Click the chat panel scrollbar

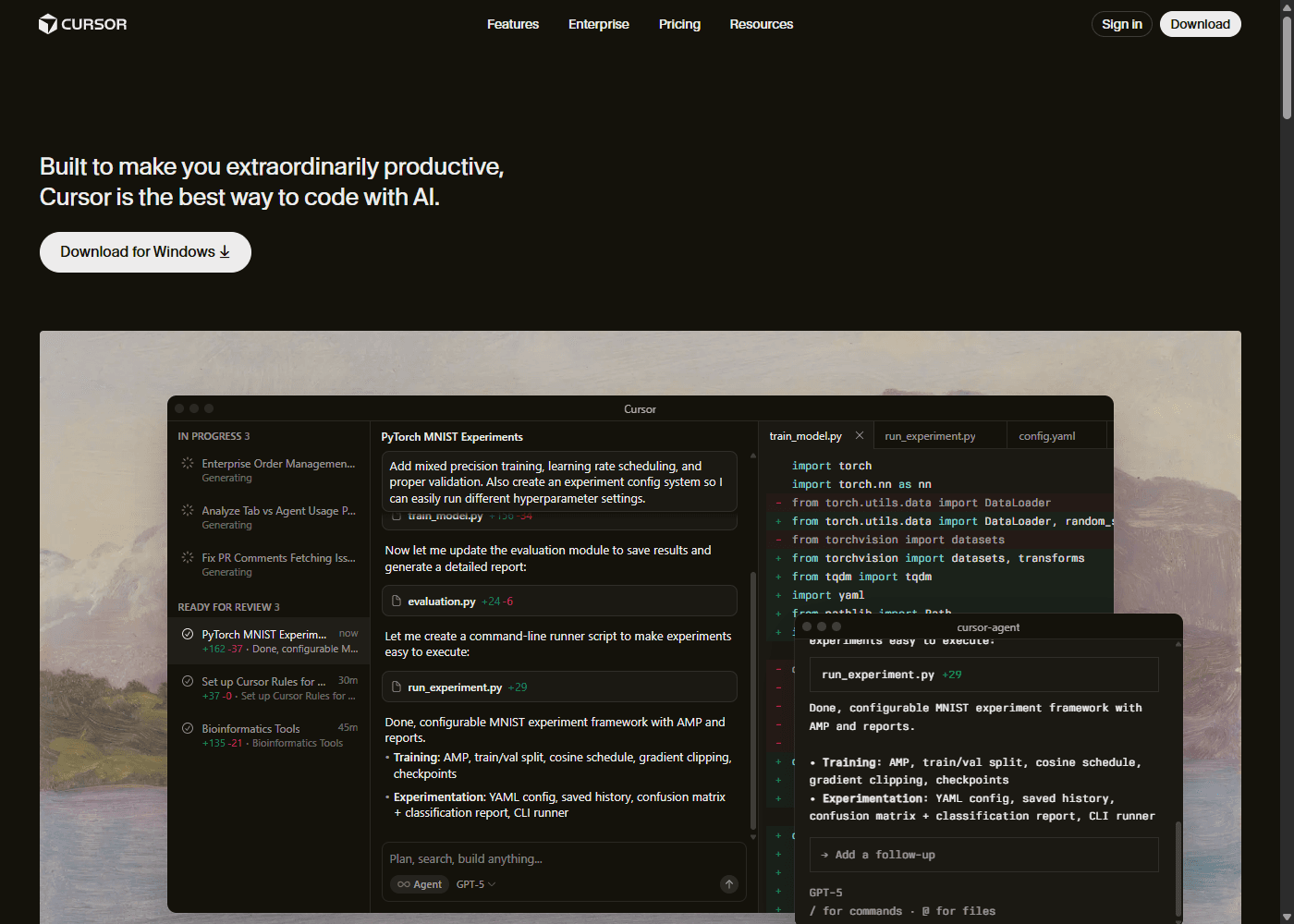click(x=753, y=702)
